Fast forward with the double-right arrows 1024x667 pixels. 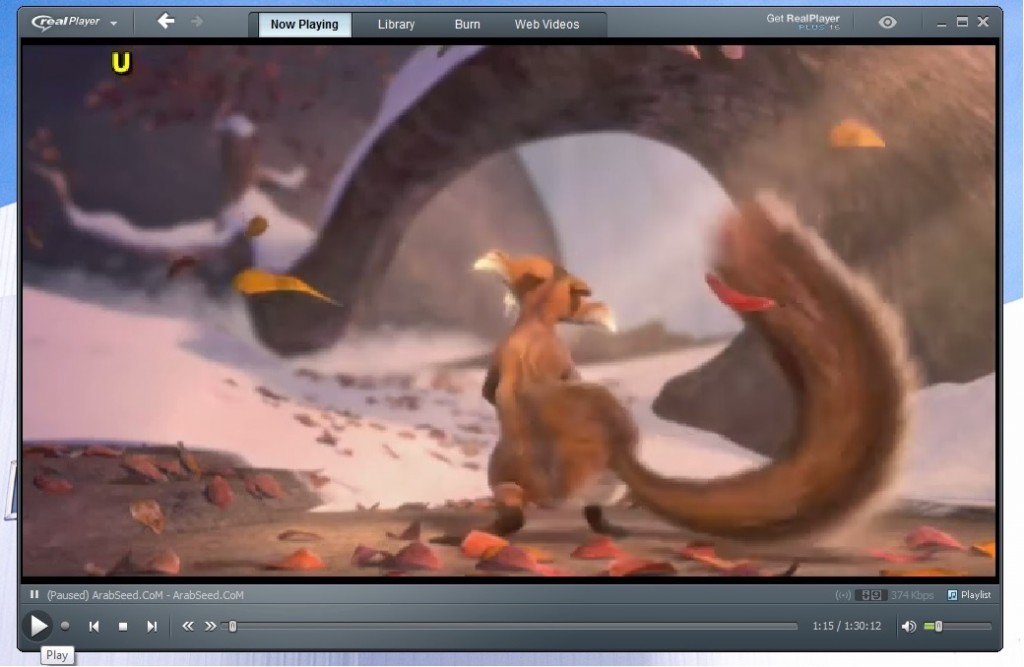[210, 626]
